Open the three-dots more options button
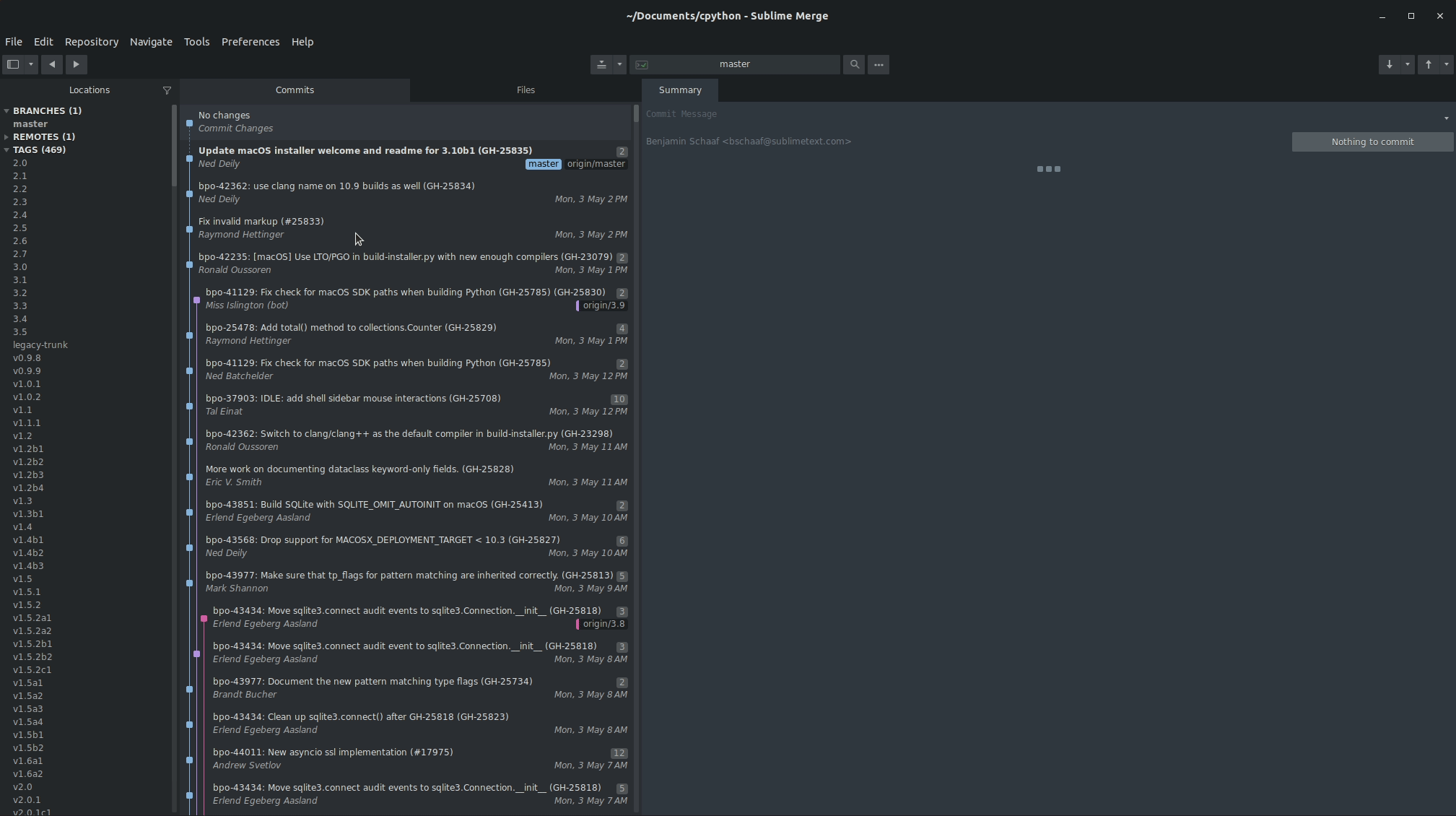 point(879,64)
